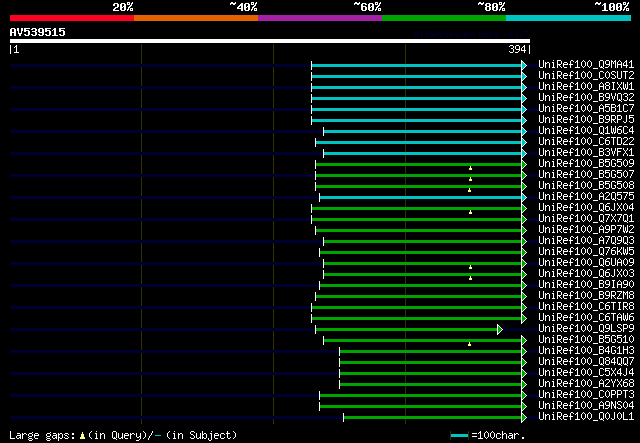
Task: Select the UniRef100_Q6JX03 label
Action: coord(586,274)
